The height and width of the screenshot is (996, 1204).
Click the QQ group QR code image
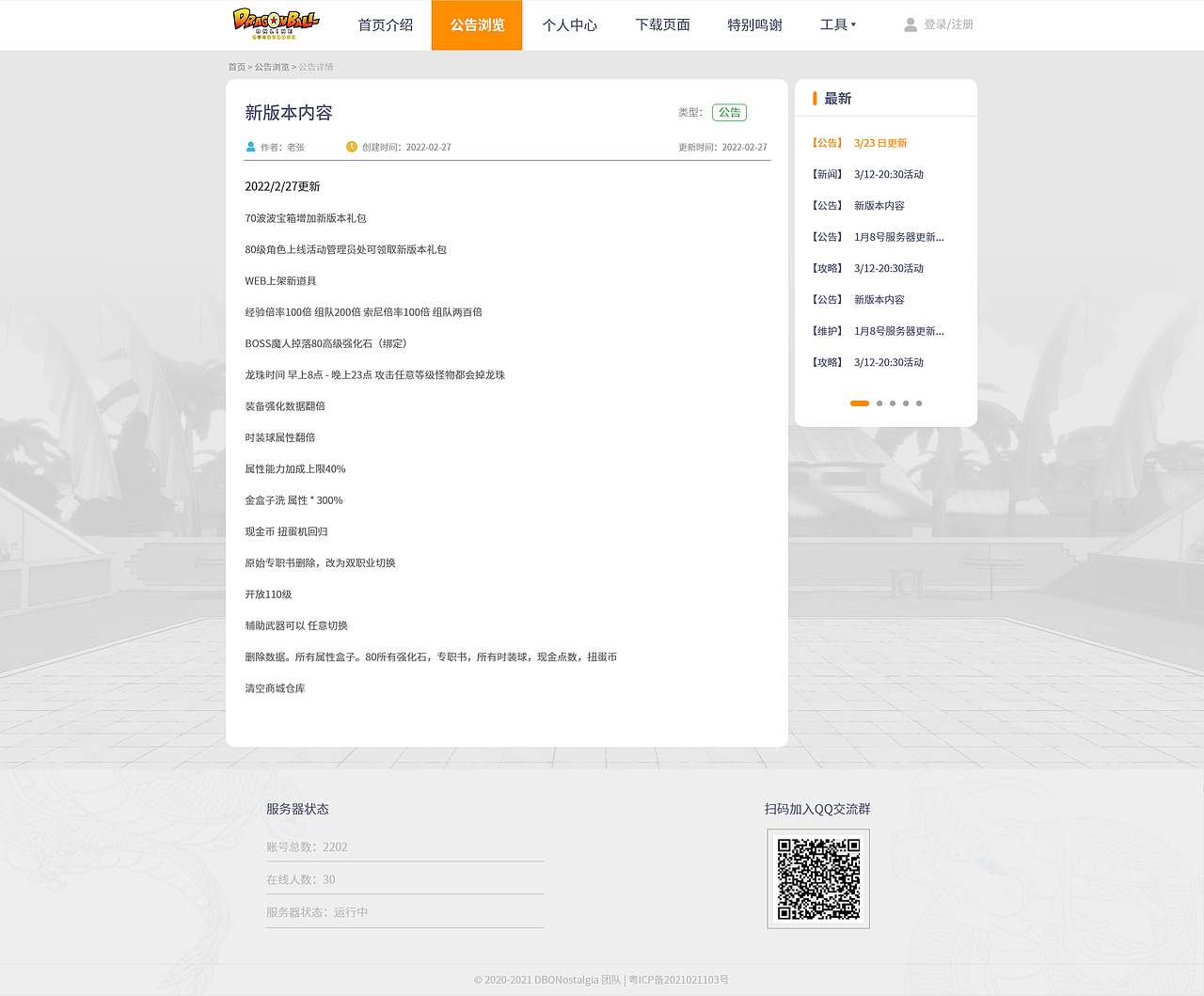(x=817, y=878)
